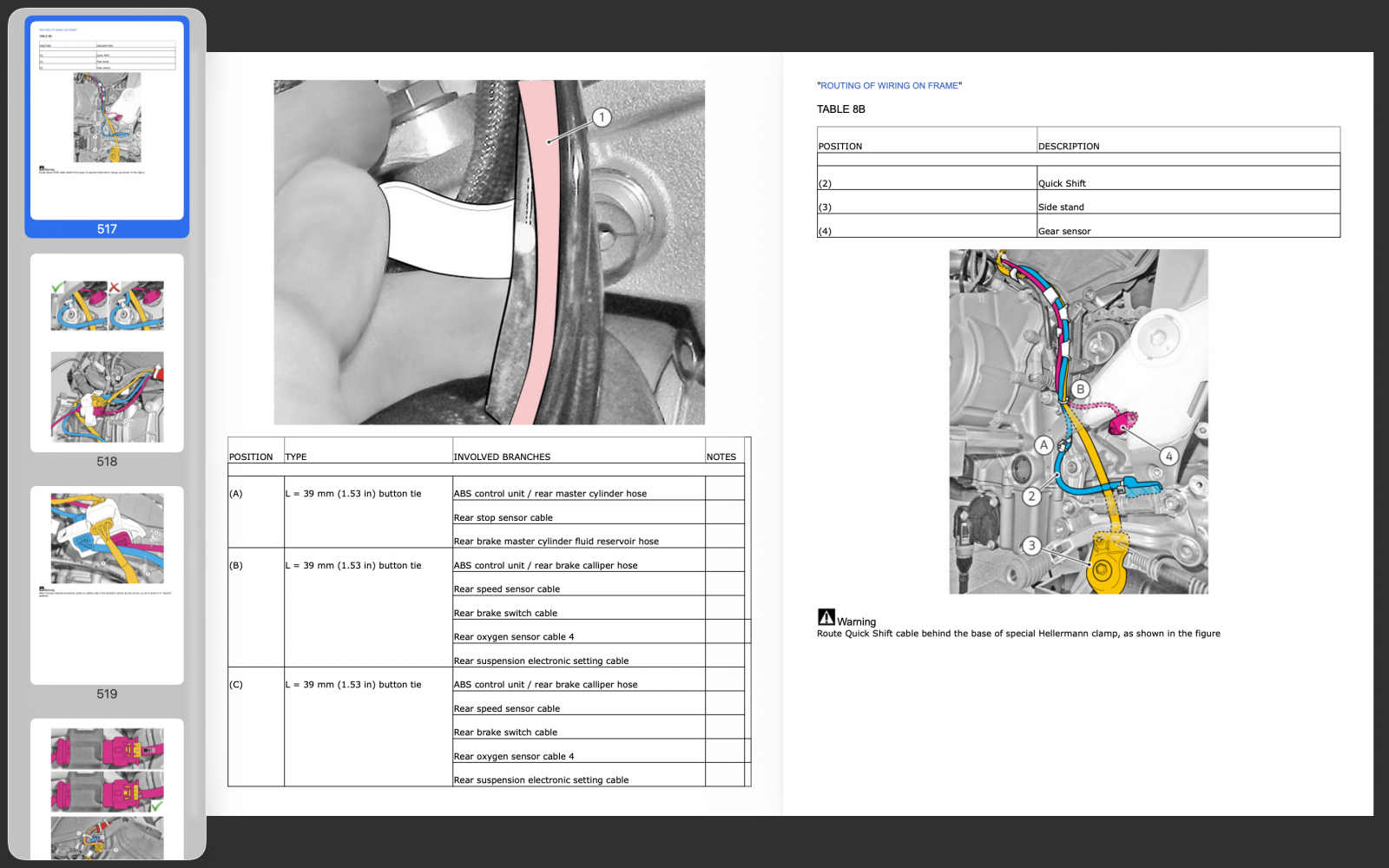Click the "Gear sensor" table cell
Viewport: 1389px width, 868px height.
1064,231
